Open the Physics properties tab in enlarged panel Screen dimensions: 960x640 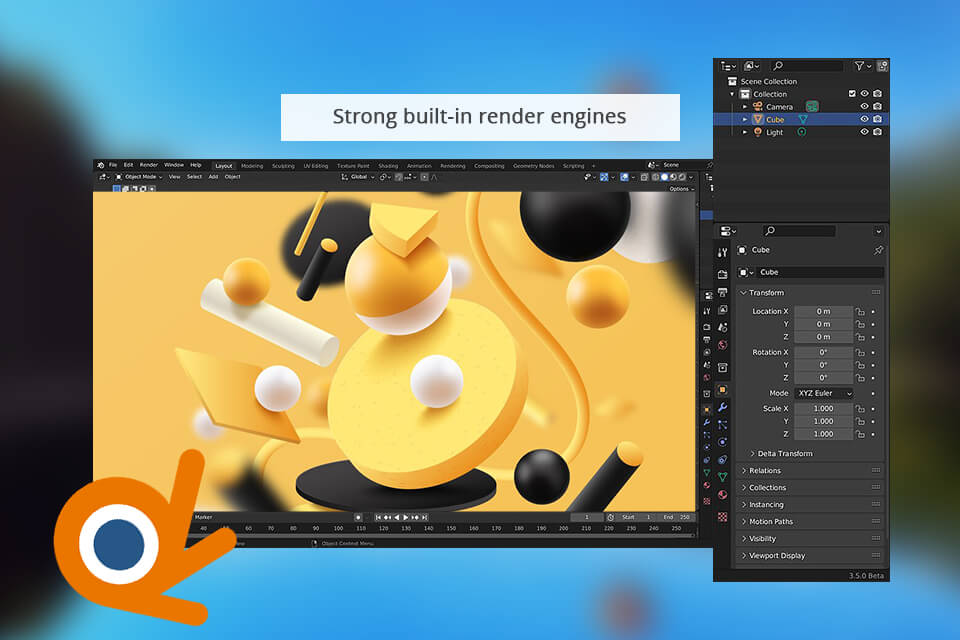[722, 442]
